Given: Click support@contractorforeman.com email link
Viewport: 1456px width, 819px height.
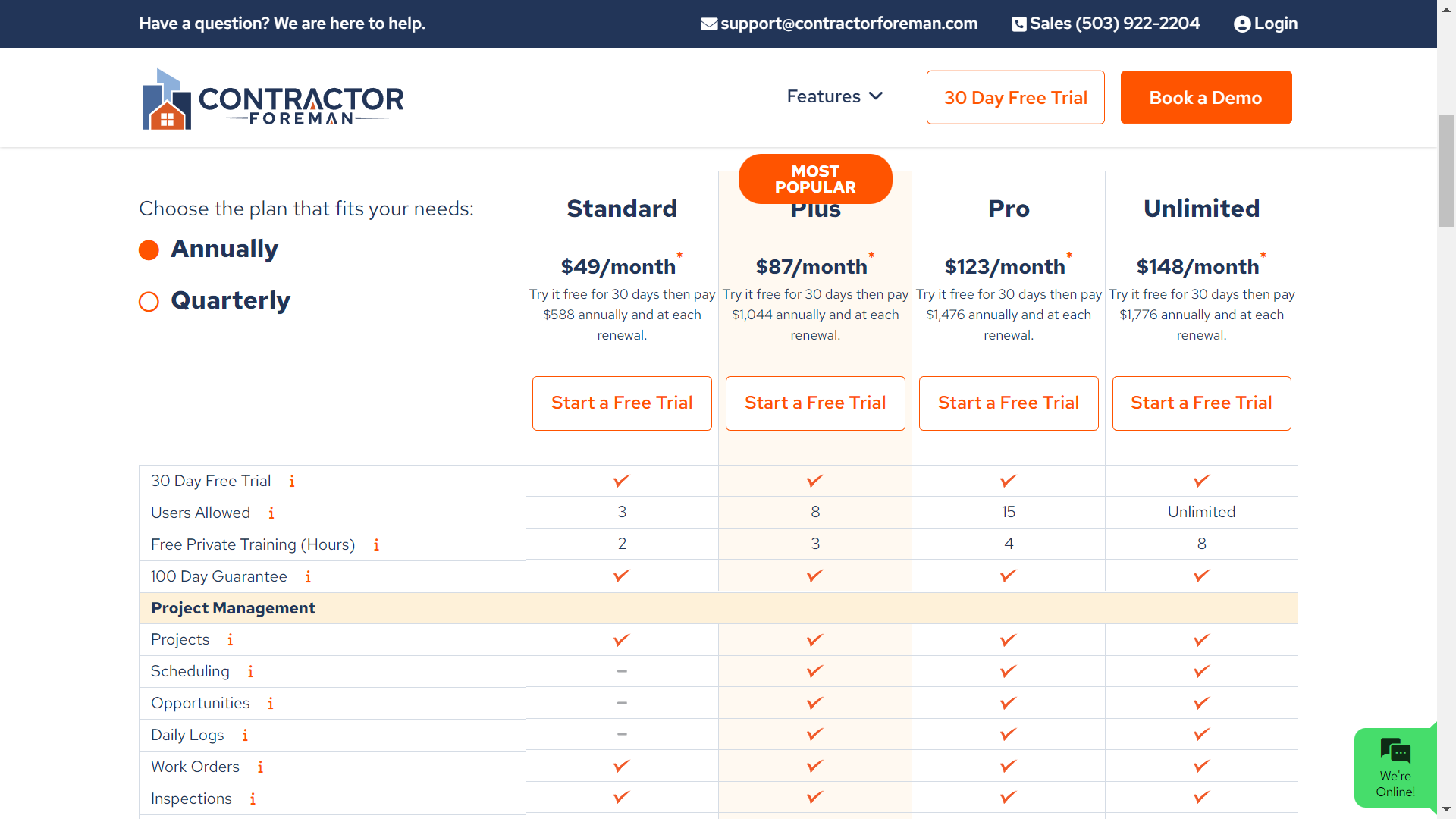Looking at the screenshot, I should pyautogui.click(x=849, y=24).
